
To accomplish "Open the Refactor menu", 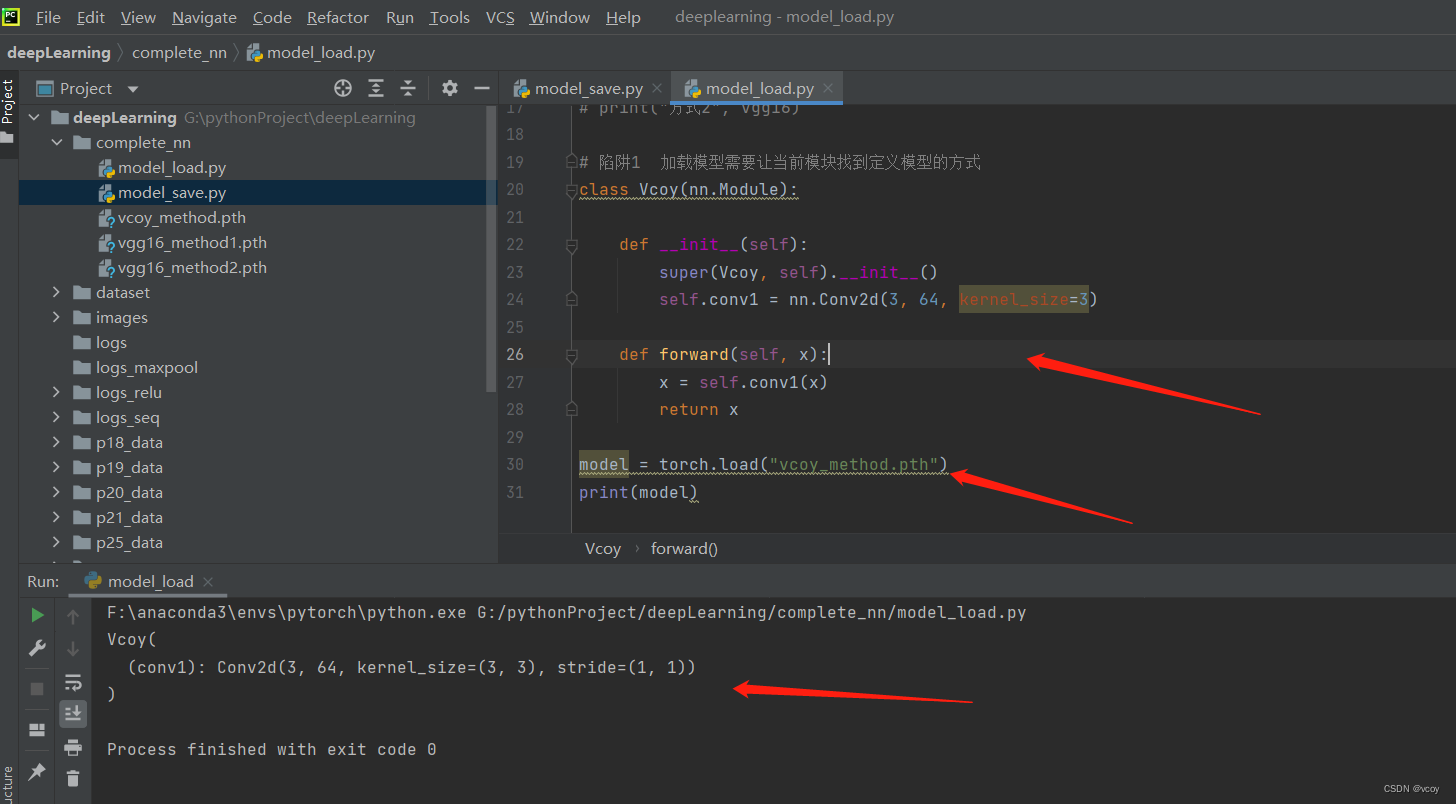I will (338, 17).
